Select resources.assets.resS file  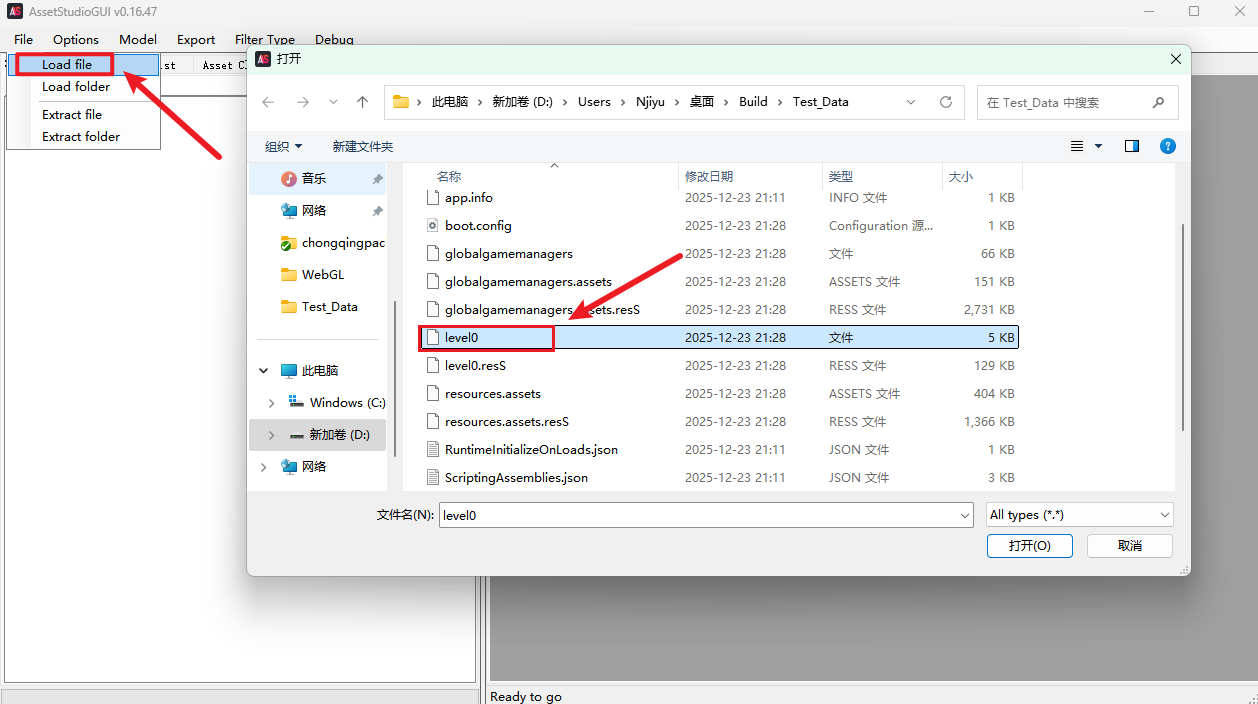pyautogui.click(x=507, y=421)
